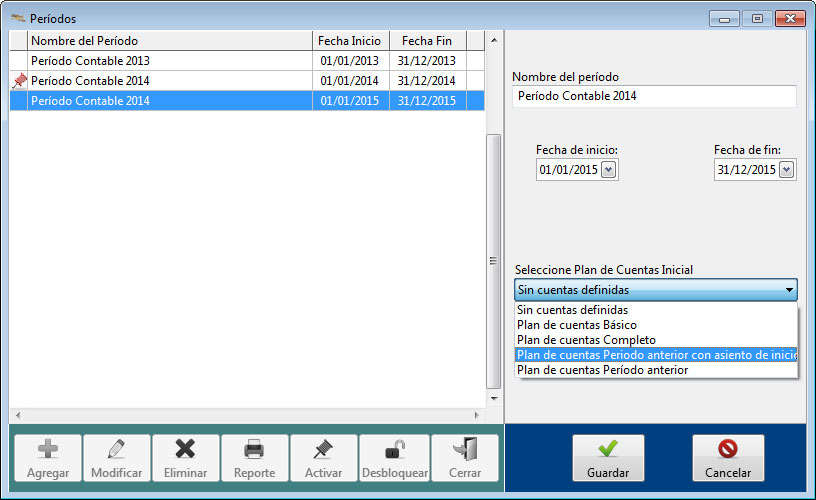Image resolution: width=816 pixels, height=500 pixels.
Task: Sort by Fecha Inicio column header
Action: click(349, 41)
